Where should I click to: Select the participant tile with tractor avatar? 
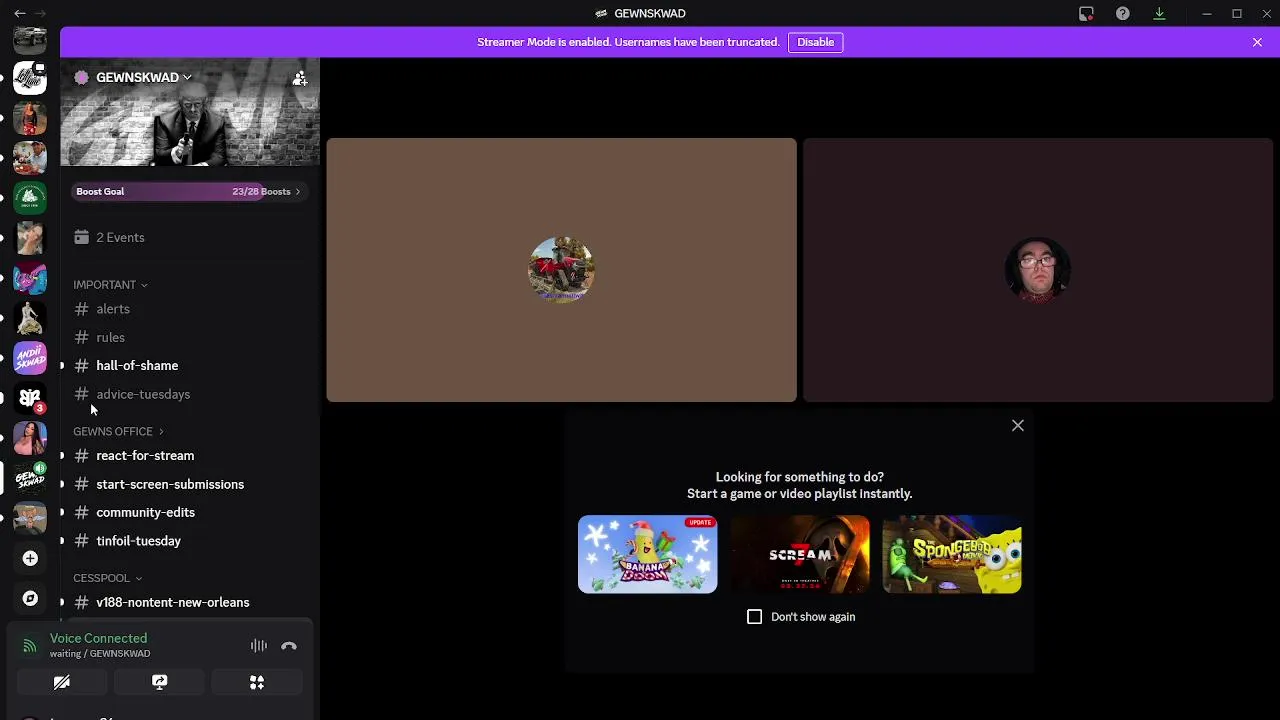coord(561,270)
